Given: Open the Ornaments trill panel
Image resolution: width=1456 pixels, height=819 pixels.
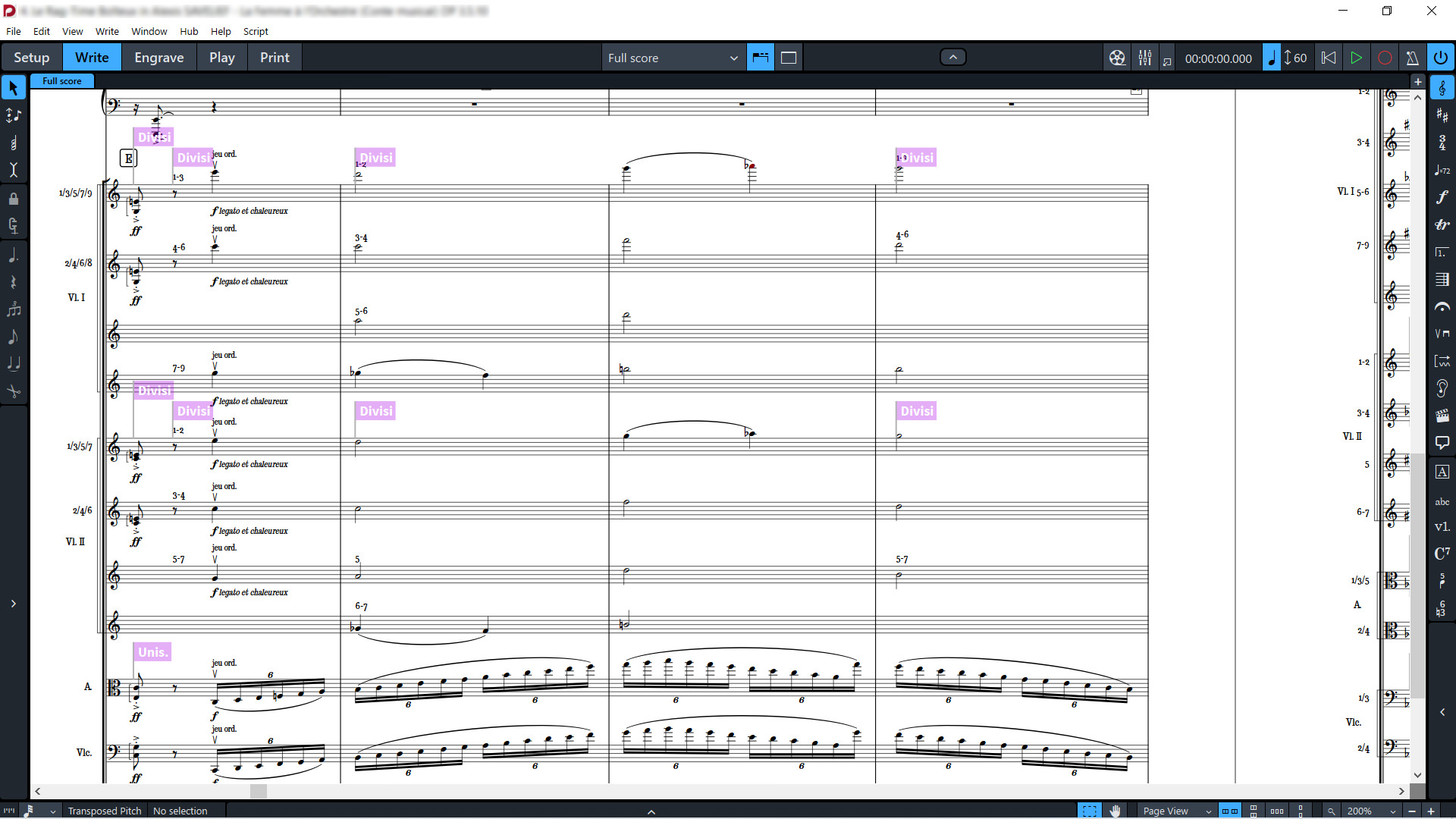Looking at the screenshot, I should 1442,224.
